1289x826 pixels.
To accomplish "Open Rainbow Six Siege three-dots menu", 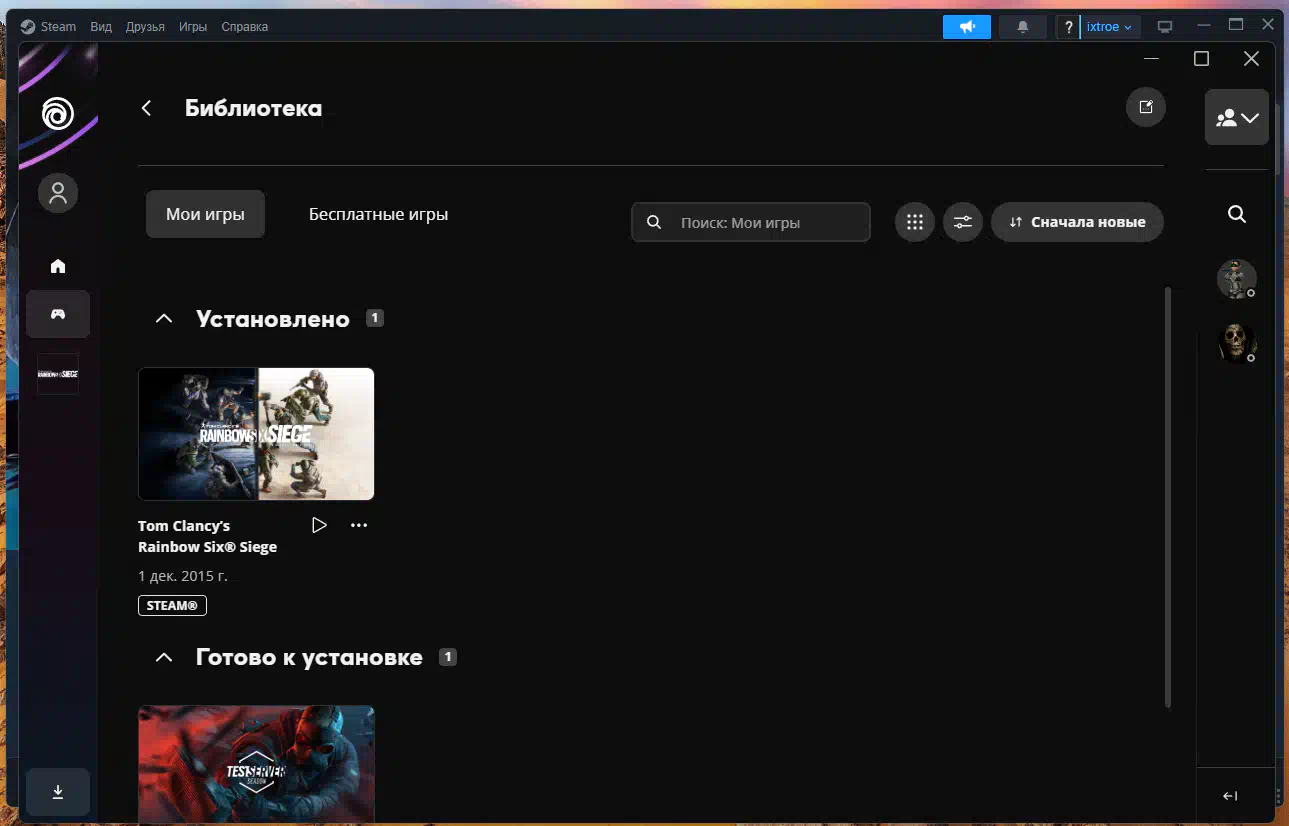I will tap(359, 525).
